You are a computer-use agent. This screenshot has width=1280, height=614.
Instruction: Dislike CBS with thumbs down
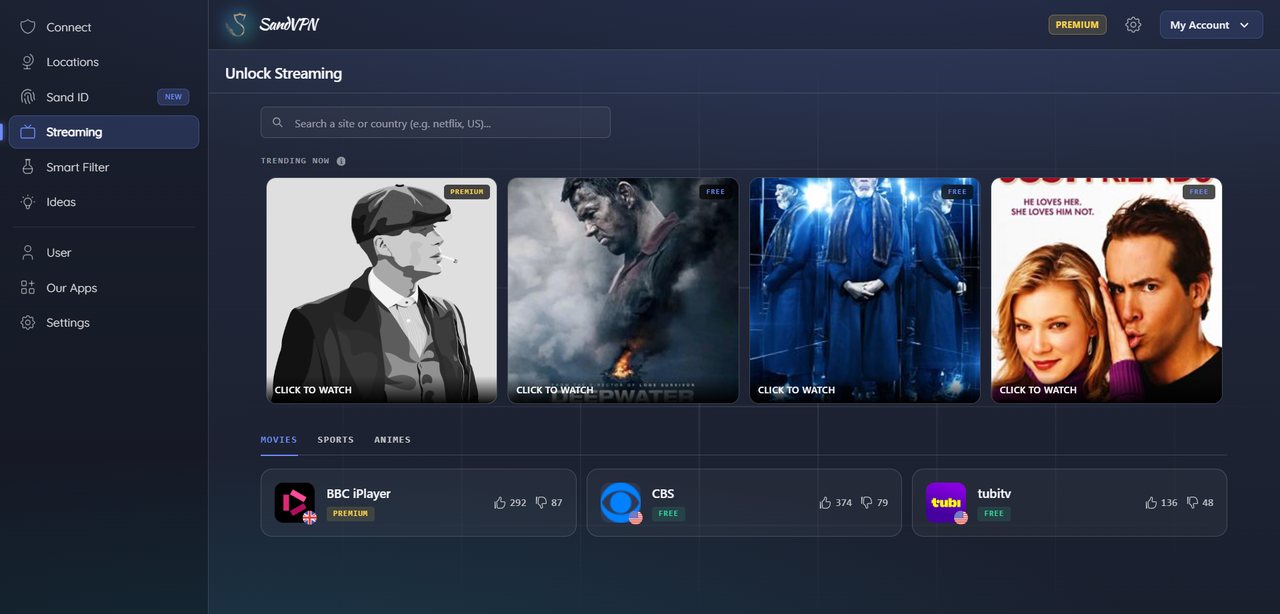point(867,503)
